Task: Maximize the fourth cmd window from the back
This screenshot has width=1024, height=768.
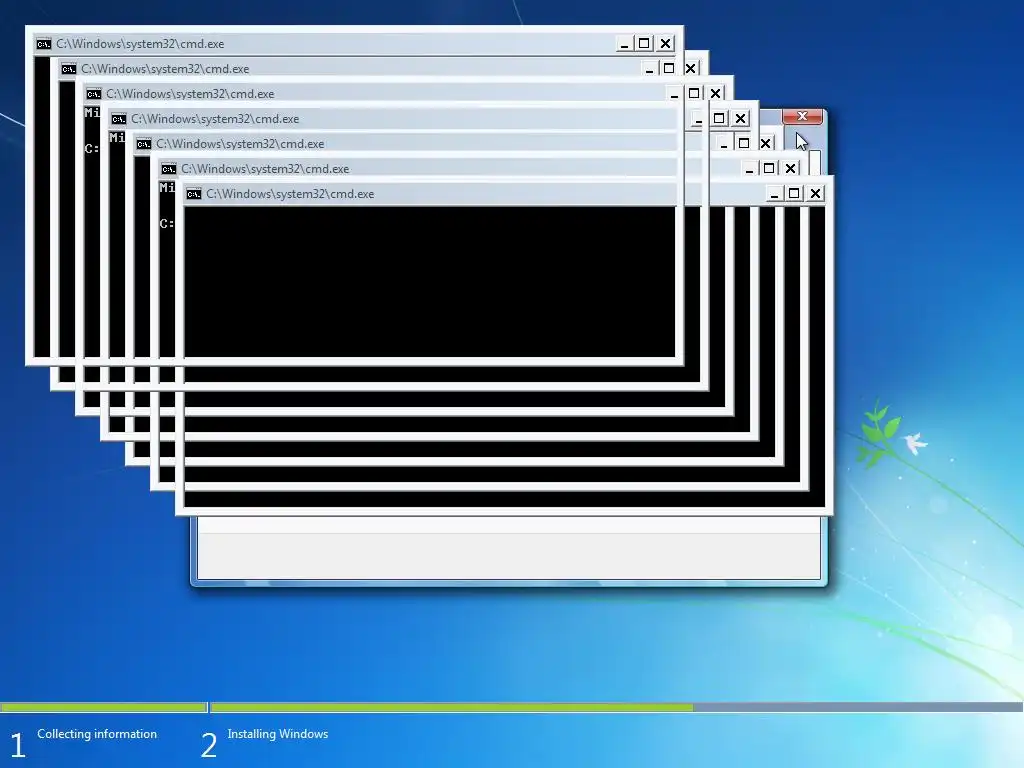Action: 719,118
